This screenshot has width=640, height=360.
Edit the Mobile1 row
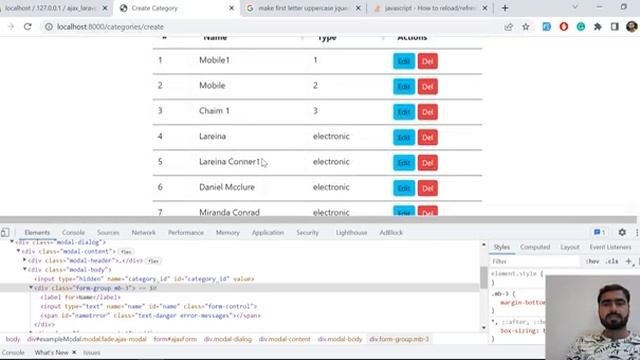(x=404, y=61)
